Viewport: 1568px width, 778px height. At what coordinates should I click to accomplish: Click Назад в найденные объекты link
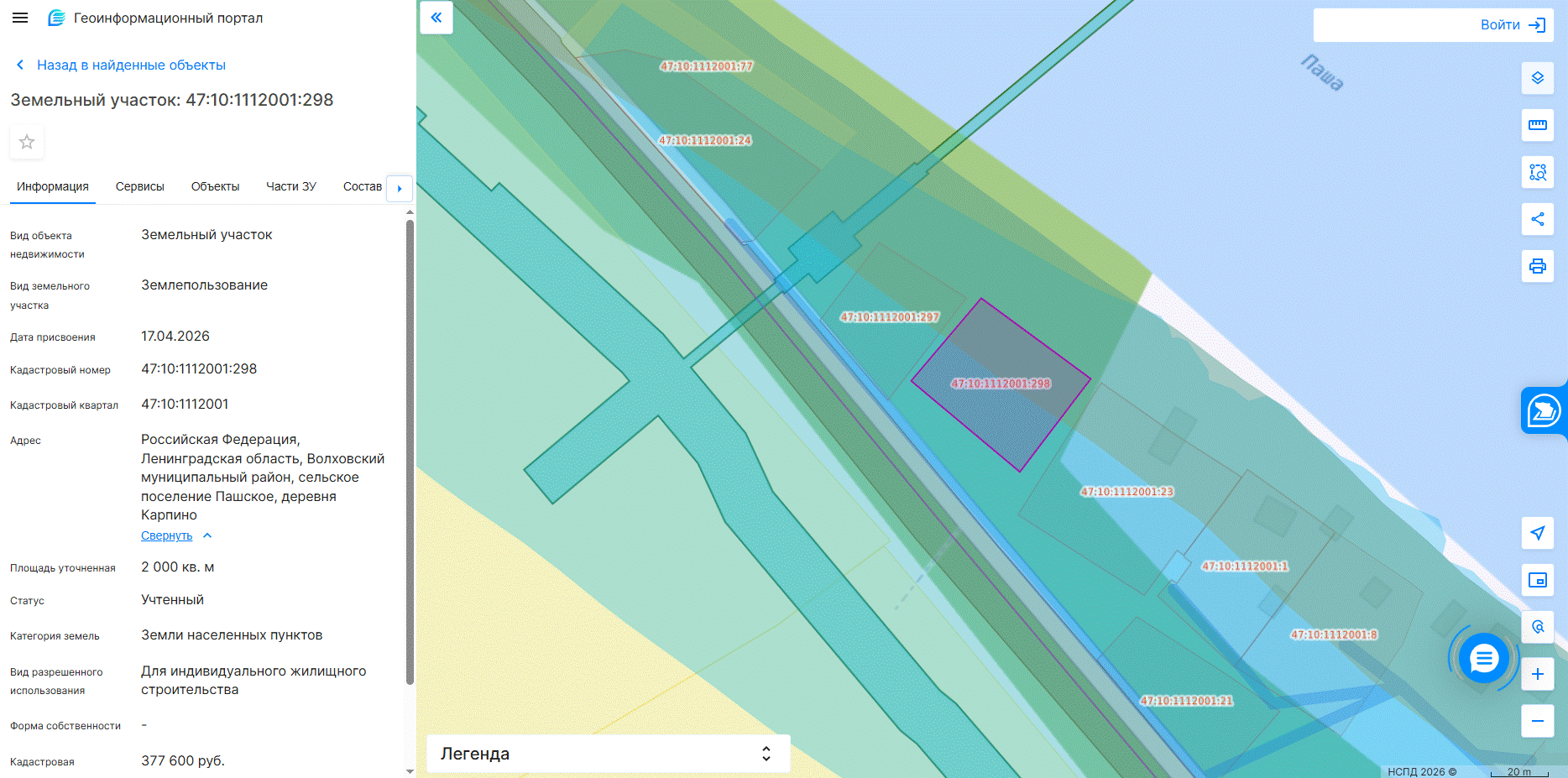point(131,65)
